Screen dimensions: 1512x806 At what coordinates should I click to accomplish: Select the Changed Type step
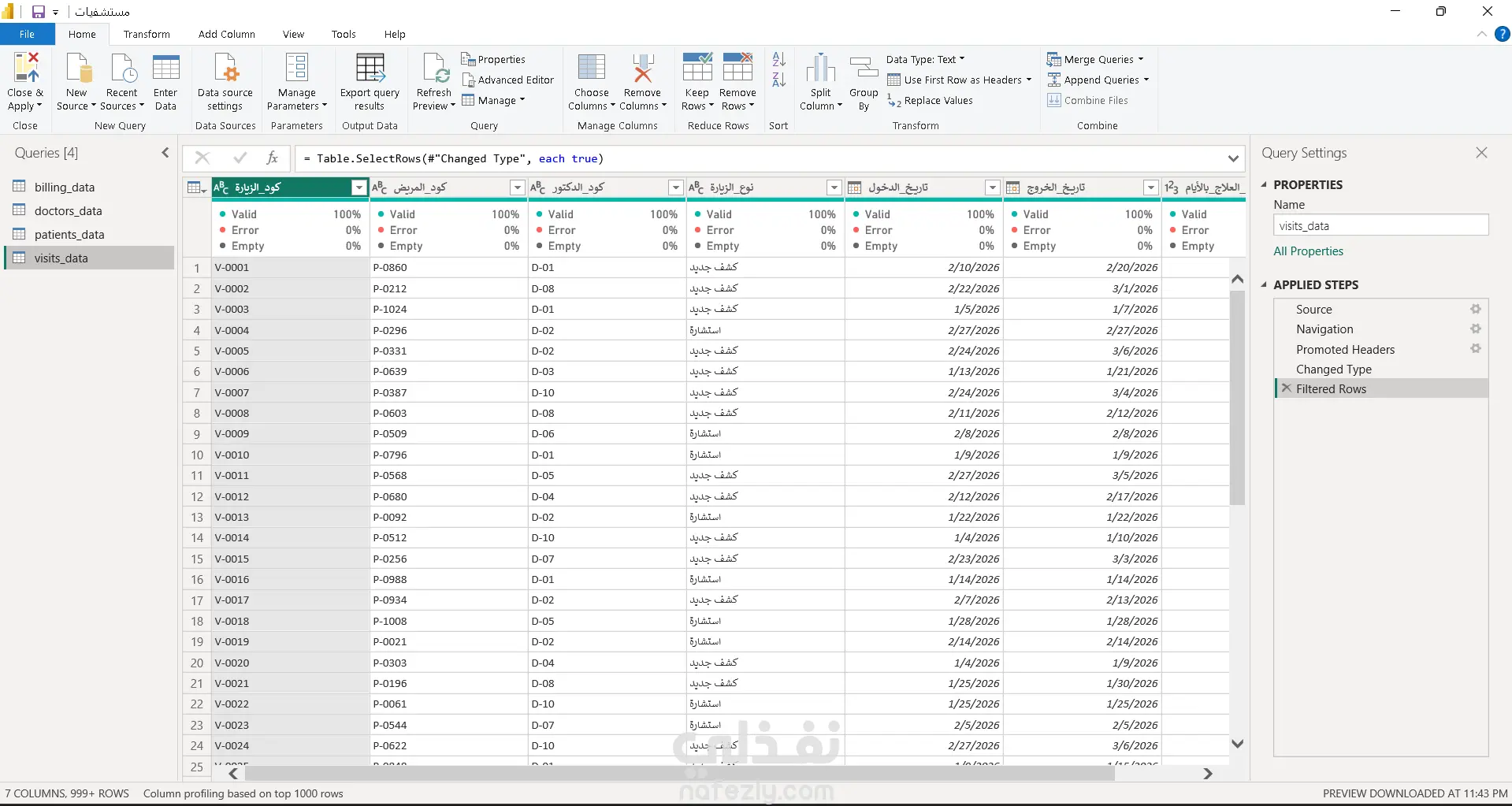(x=1333, y=369)
